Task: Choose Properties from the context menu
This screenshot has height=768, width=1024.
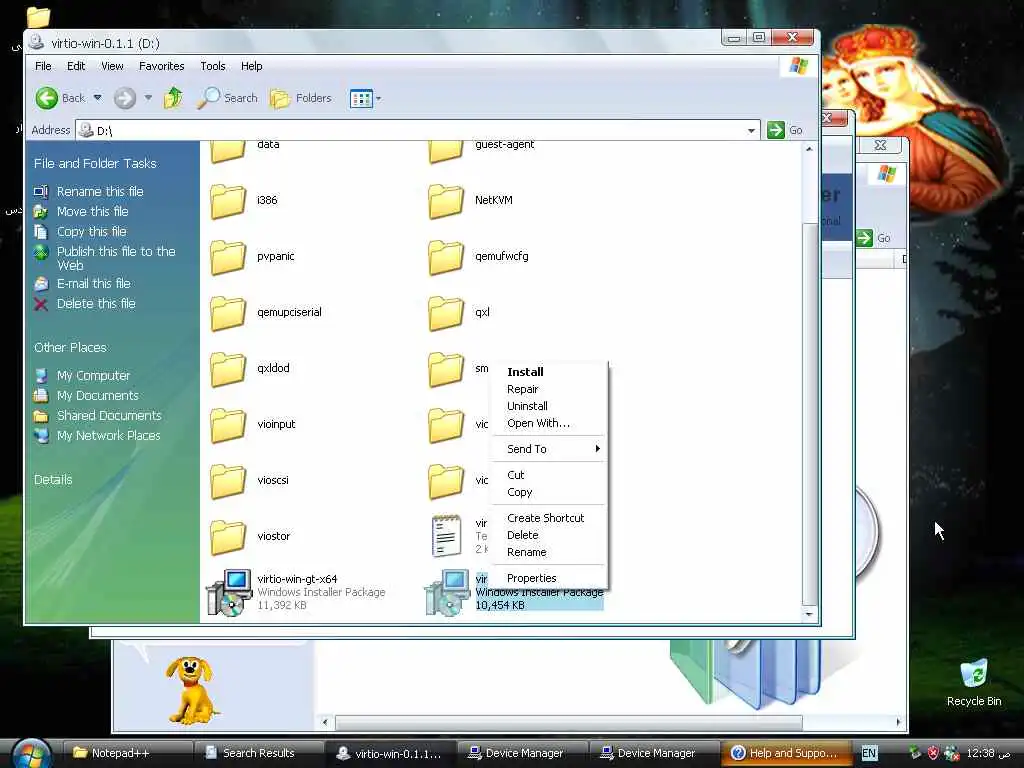Action: tap(549, 578)
